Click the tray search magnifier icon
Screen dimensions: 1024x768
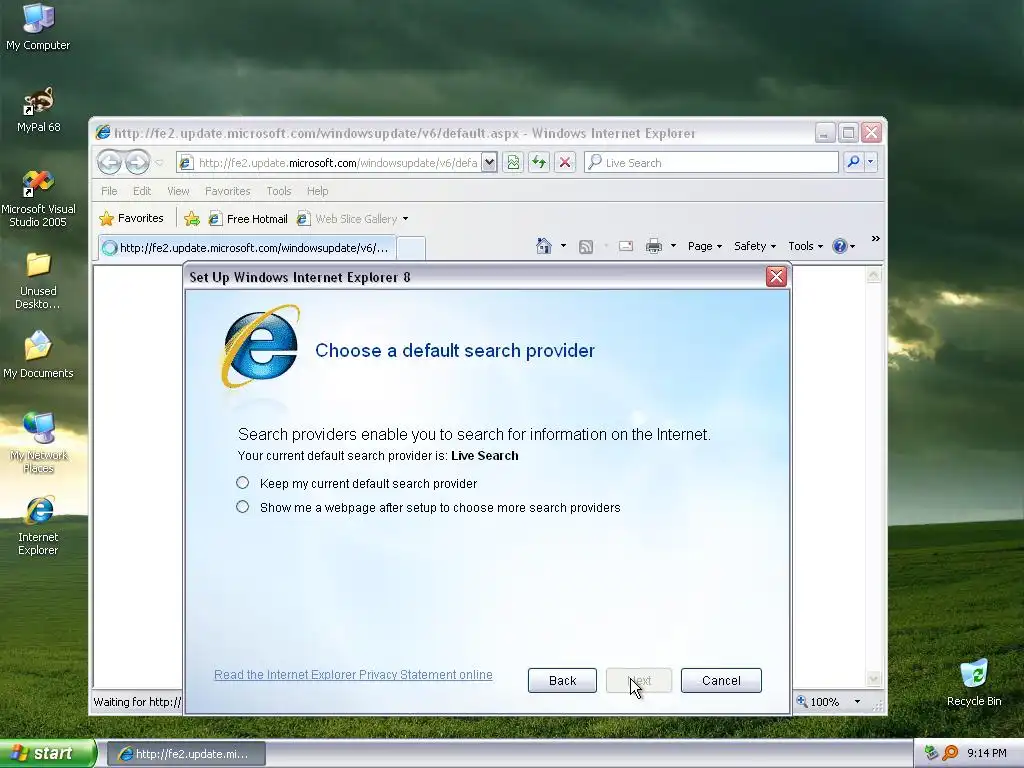(950, 753)
